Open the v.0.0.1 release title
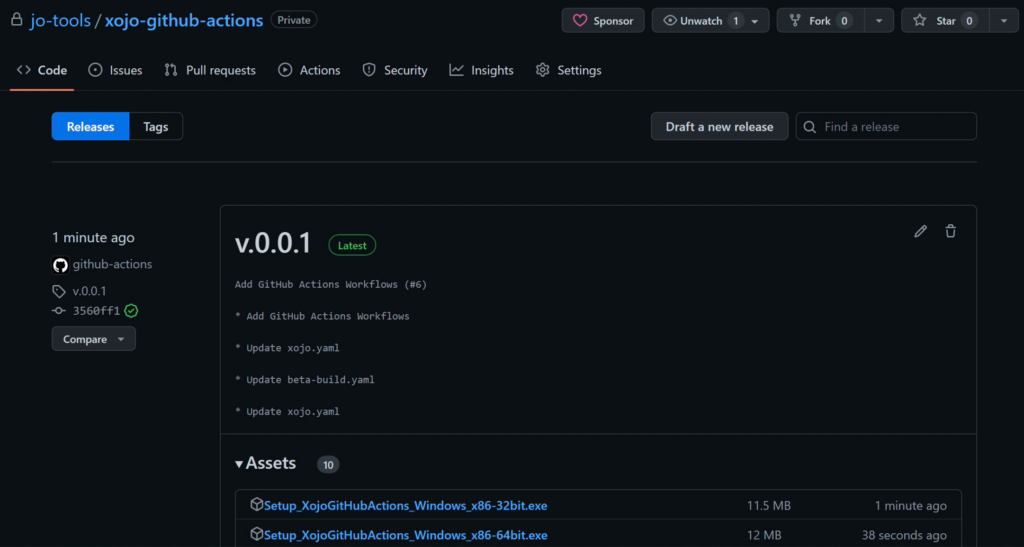 (273, 243)
